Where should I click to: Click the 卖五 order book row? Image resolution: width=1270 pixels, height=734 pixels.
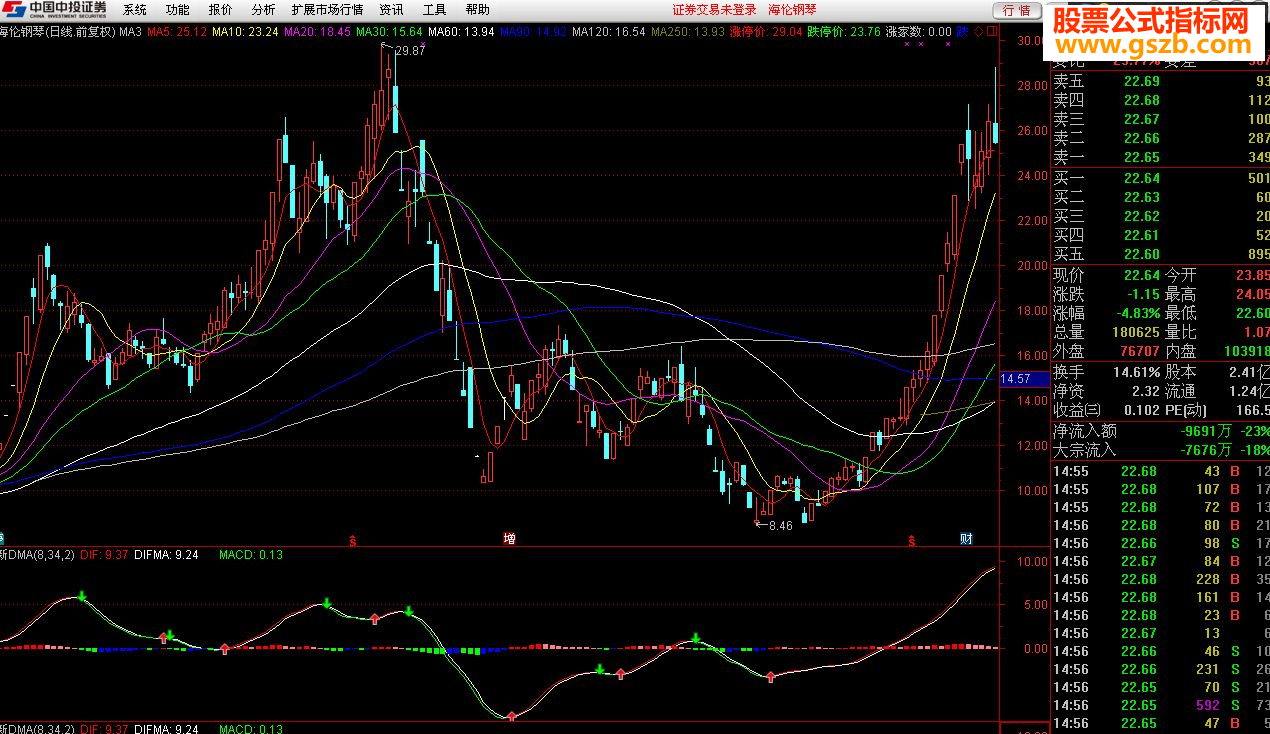(x=1160, y=81)
